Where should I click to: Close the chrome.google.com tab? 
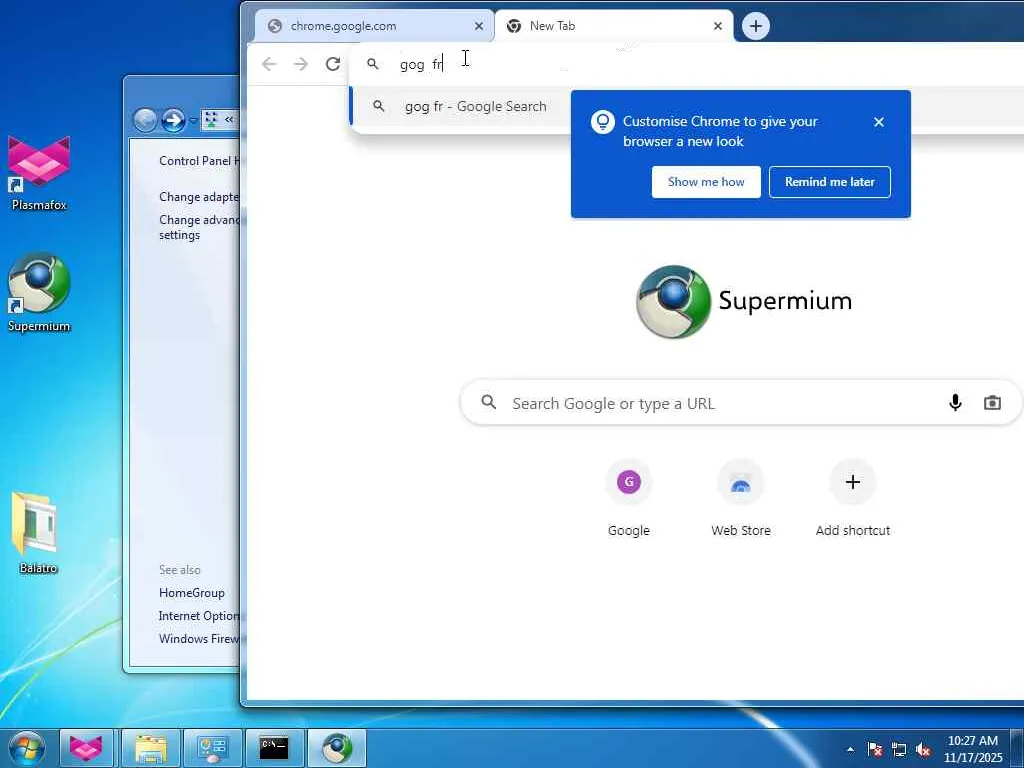coord(479,26)
